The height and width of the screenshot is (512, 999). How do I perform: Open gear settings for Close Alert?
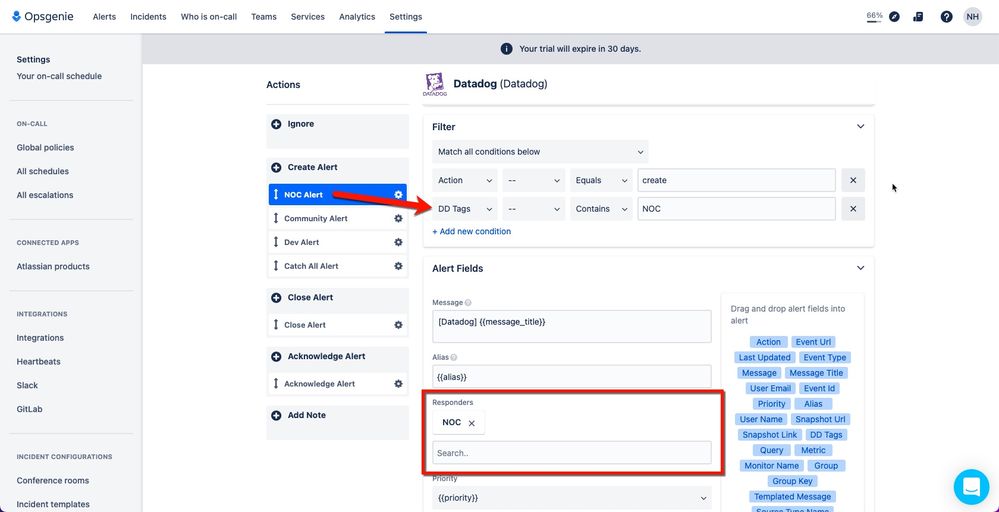click(398, 325)
